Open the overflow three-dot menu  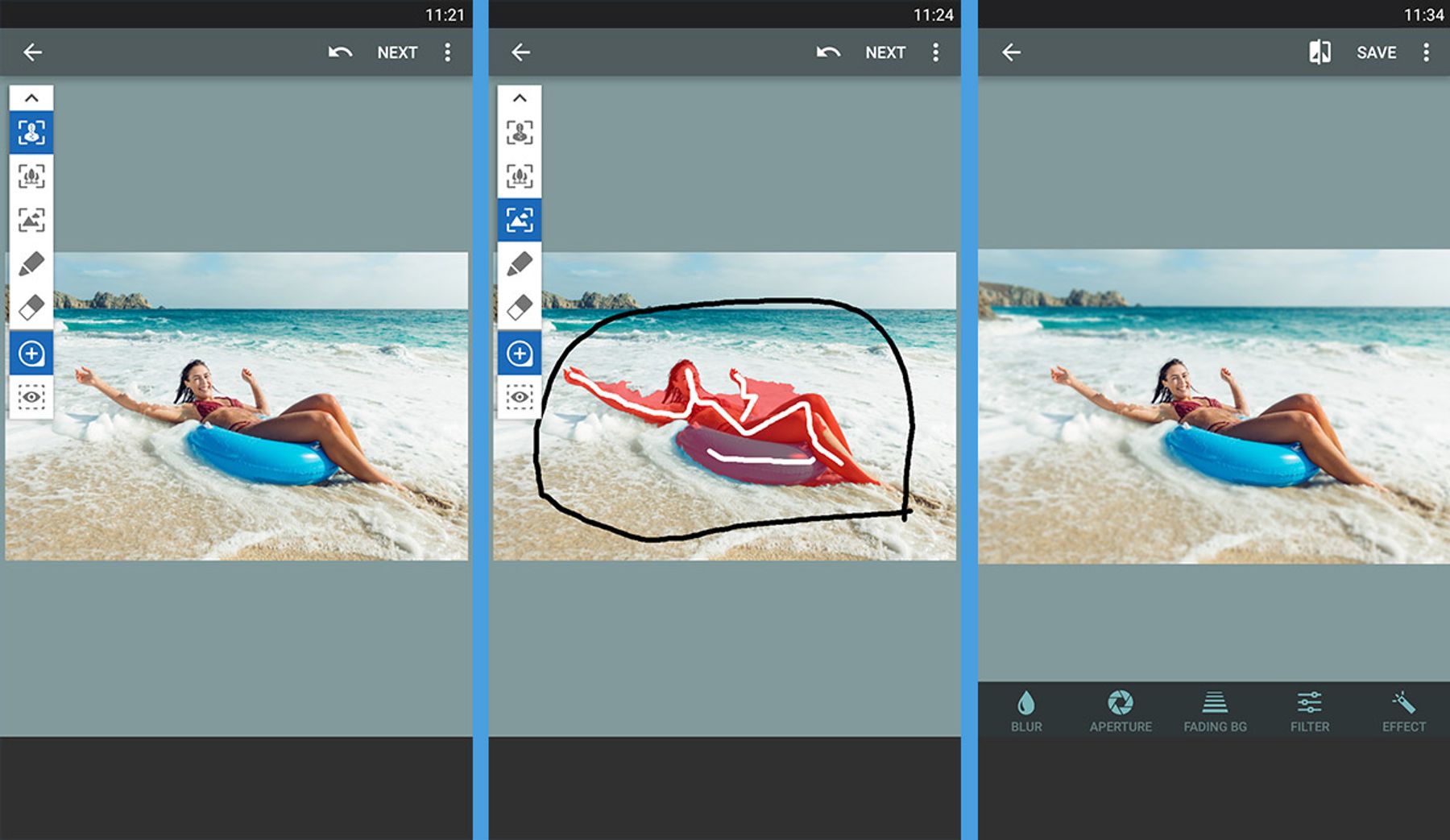[448, 52]
